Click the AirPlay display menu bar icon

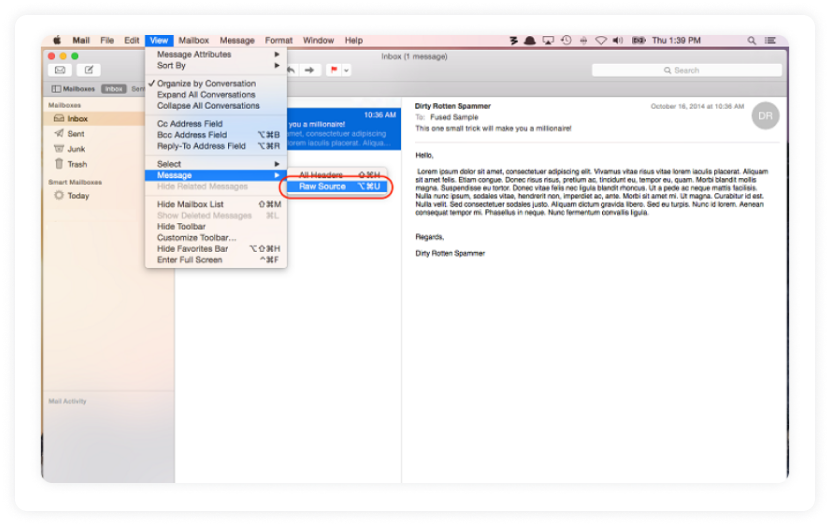(x=548, y=40)
